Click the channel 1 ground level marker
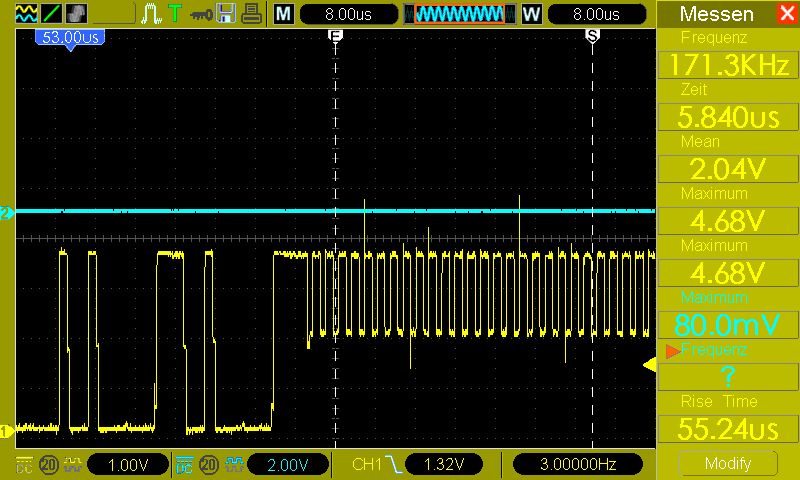The image size is (800, 480). (7, 432)
